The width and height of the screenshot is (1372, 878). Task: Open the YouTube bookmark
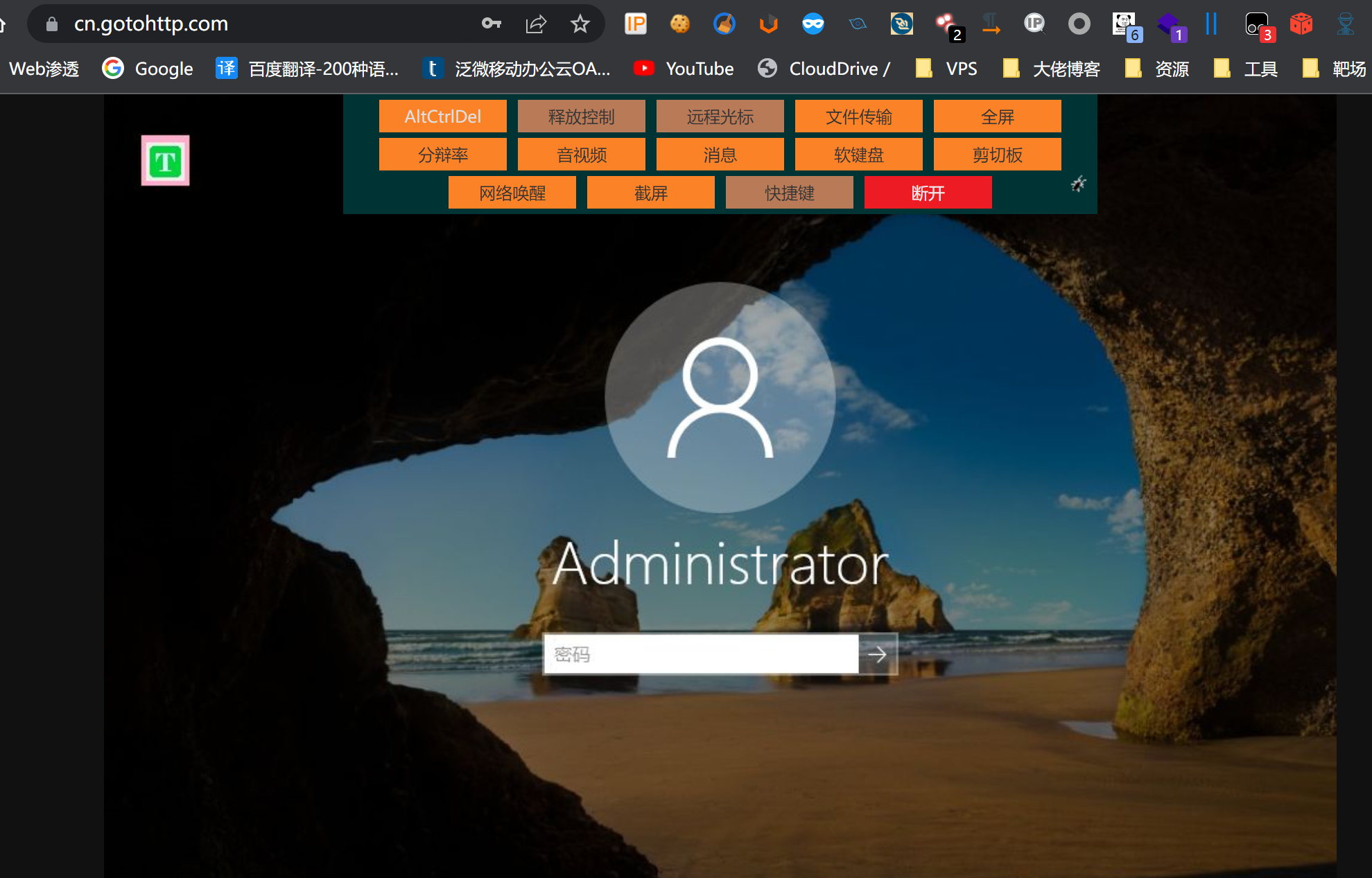[x=684, y=69]
